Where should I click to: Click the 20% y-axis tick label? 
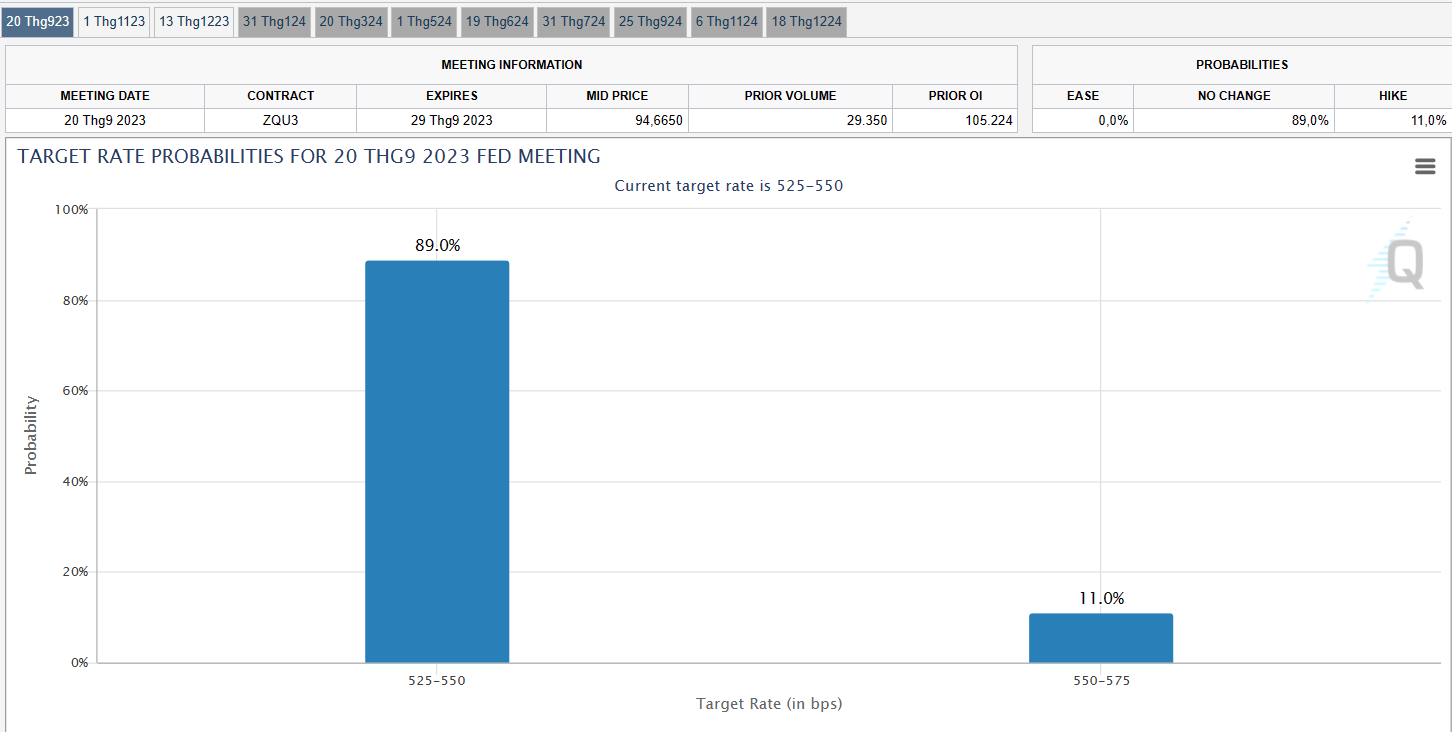pyautogui.click(x=75, y=572)
